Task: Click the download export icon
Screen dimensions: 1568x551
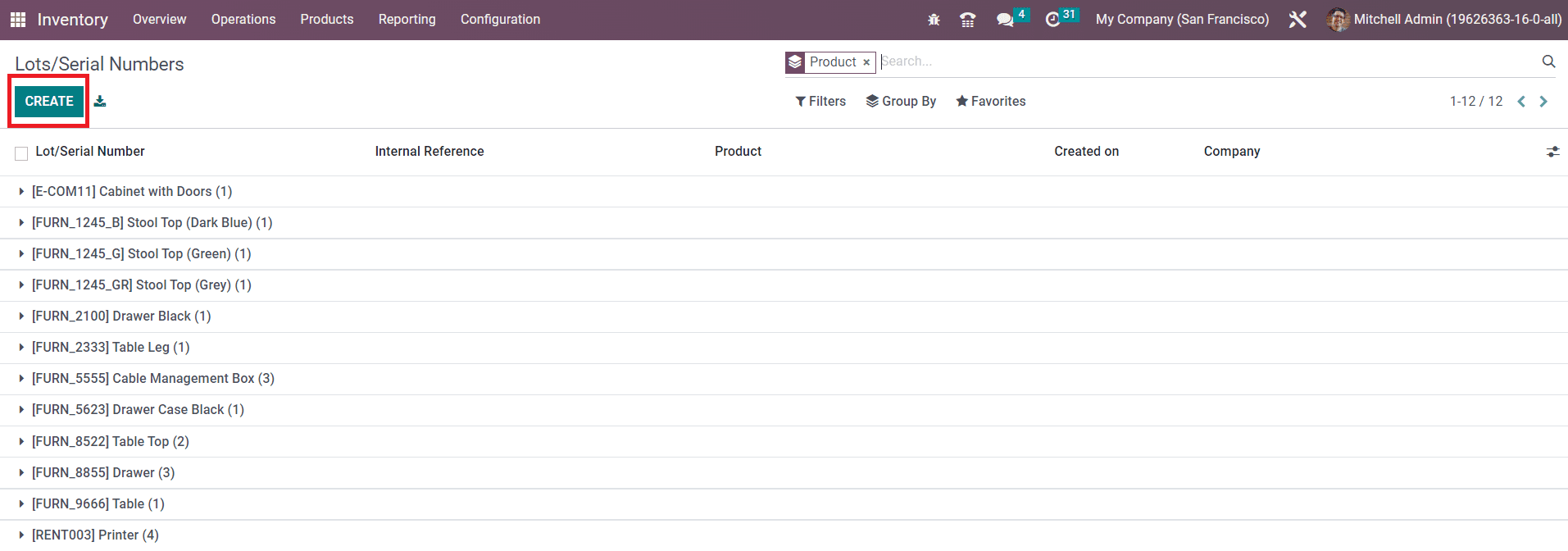Action: (100, 102)
